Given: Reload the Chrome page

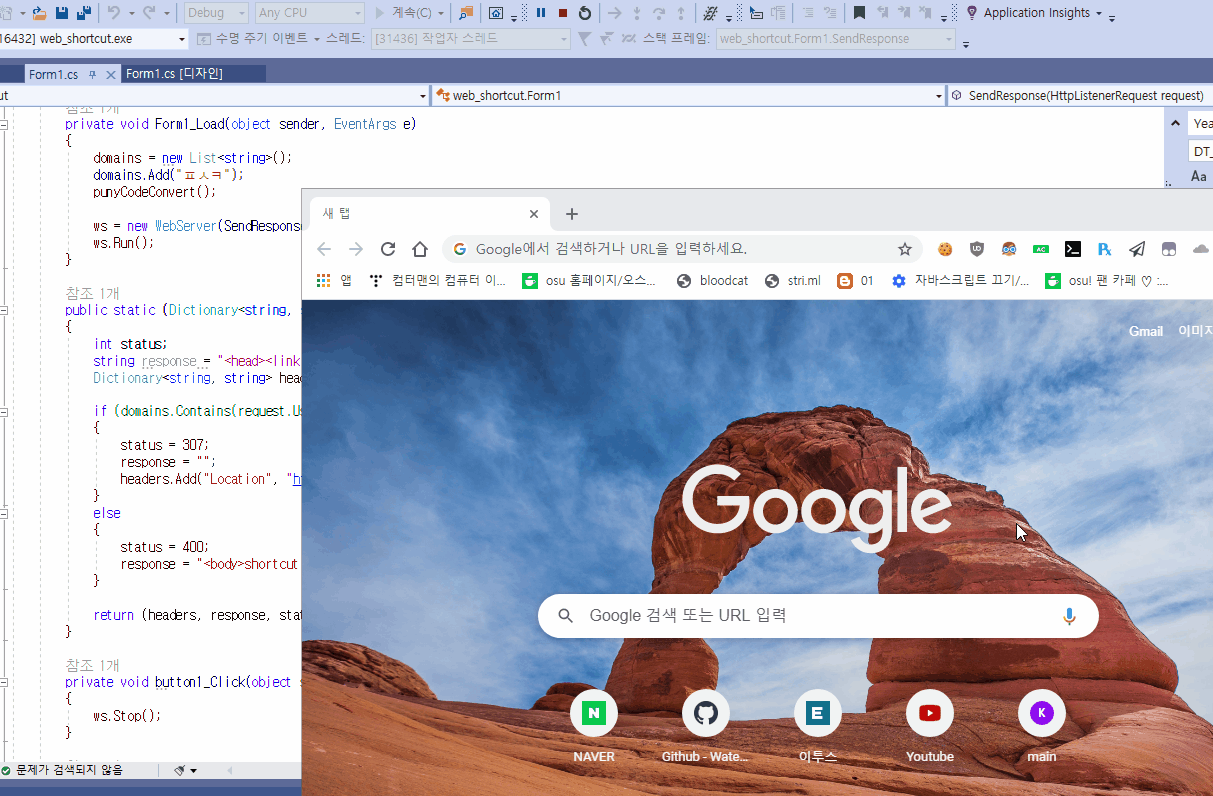Looking at the screenshot, I should click(x=388, y=249).
